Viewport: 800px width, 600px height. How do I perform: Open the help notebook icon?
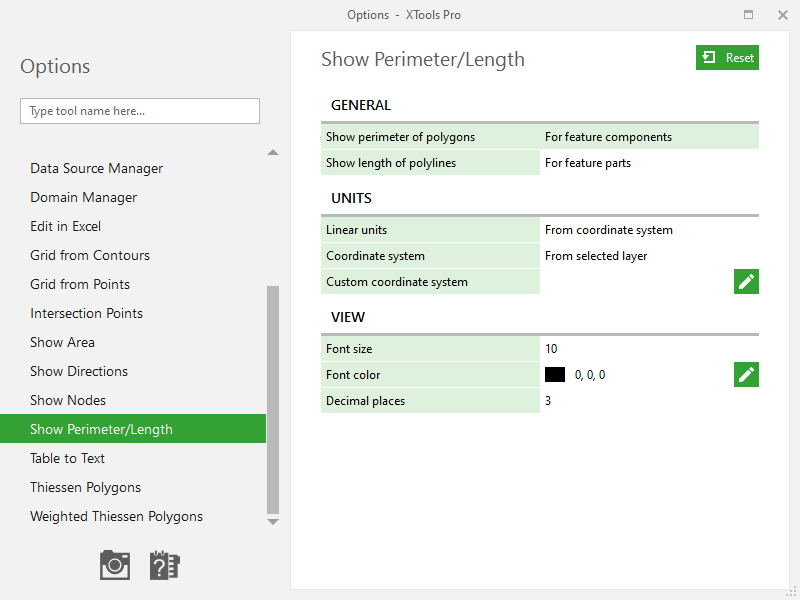[164, 565]
